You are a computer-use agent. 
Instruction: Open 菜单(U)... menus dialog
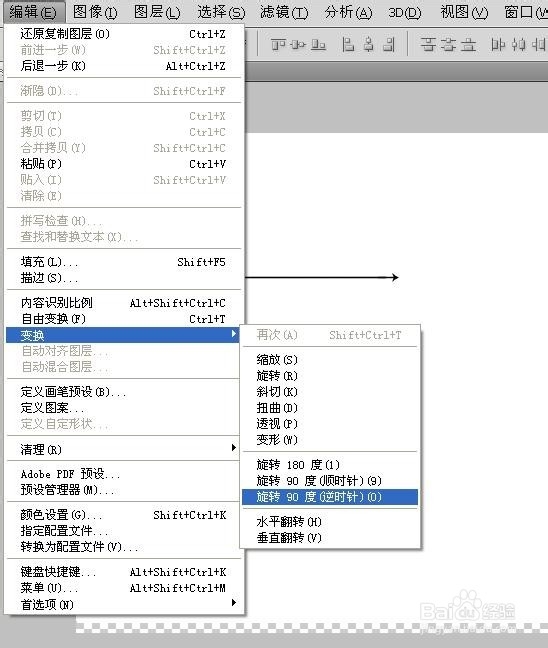click(x=123, y=588)
